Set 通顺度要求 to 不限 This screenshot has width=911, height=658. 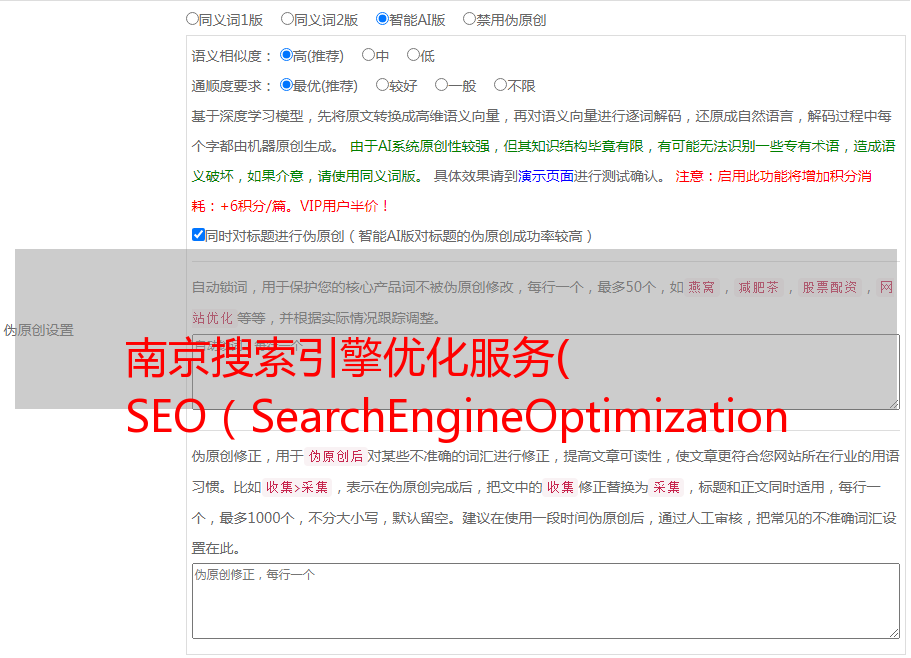[500, 85]
